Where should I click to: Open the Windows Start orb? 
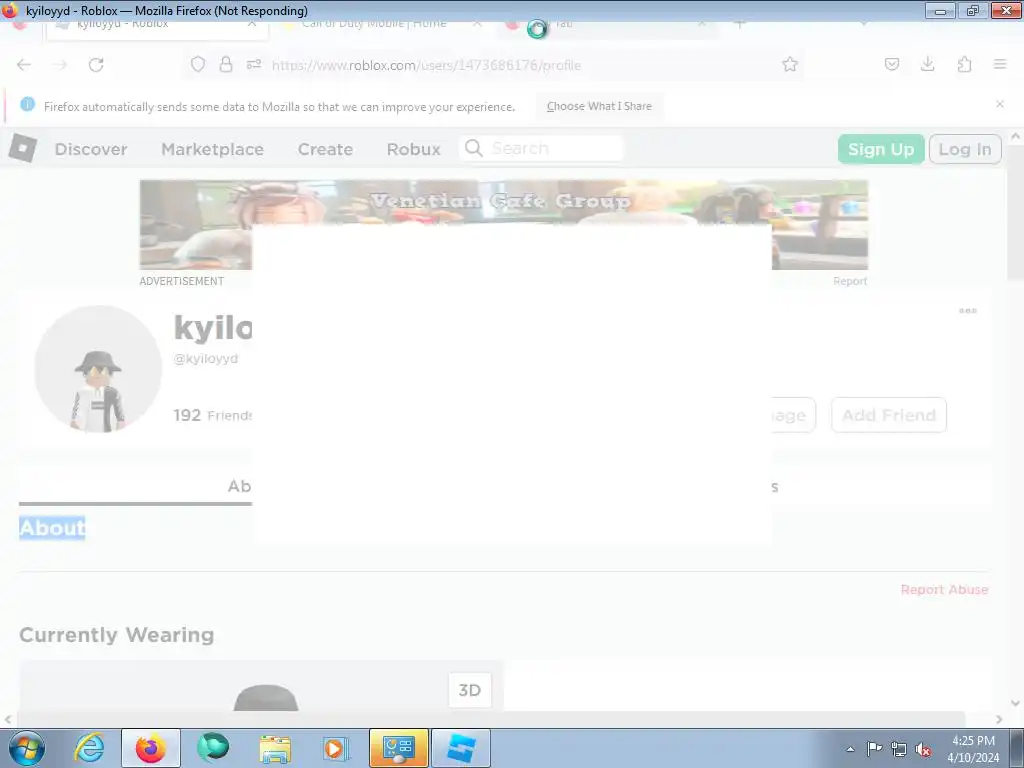tap(27, 748)
